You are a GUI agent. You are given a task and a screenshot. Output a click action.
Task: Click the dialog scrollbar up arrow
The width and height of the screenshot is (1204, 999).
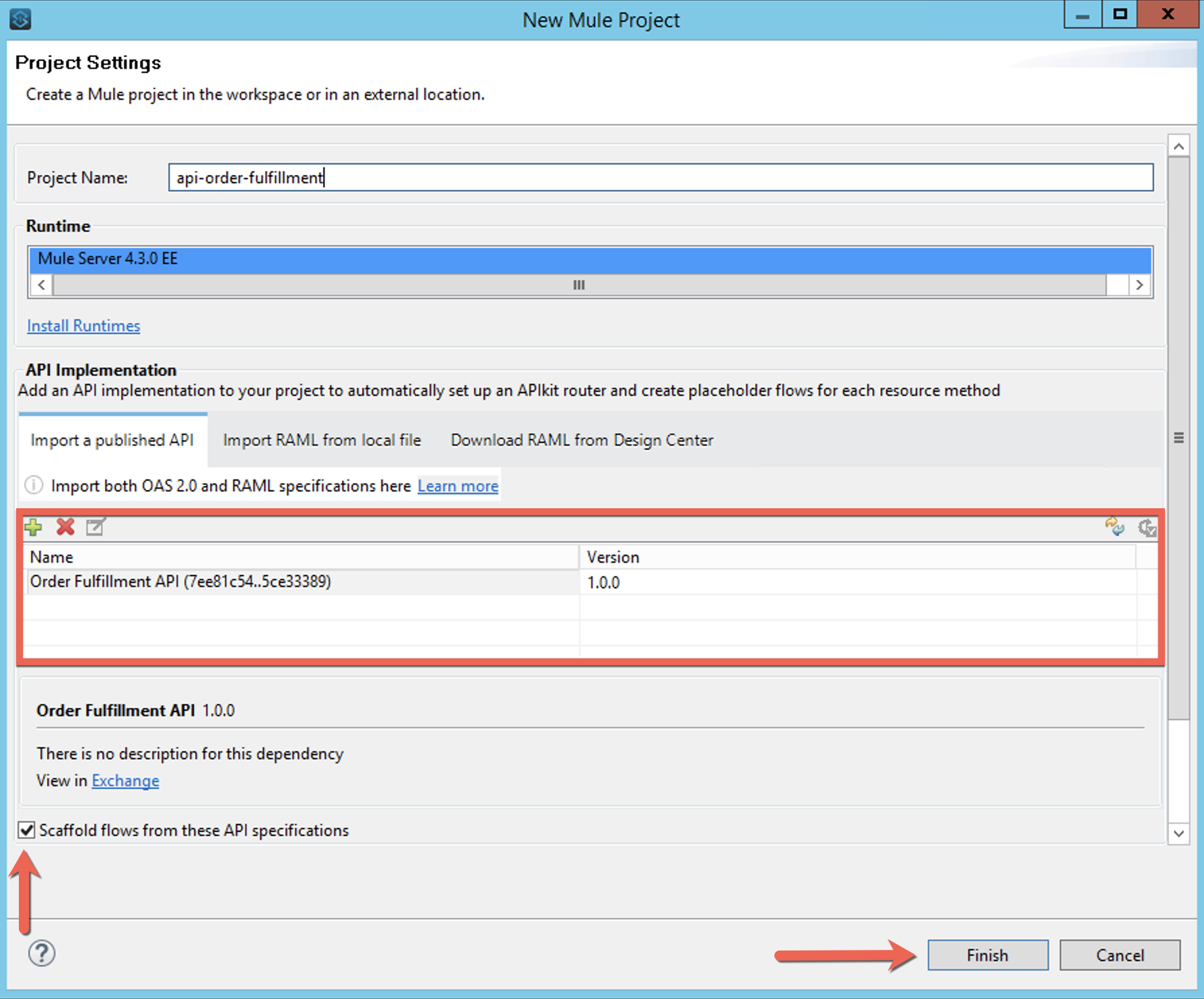click(x=1178, y=146)
